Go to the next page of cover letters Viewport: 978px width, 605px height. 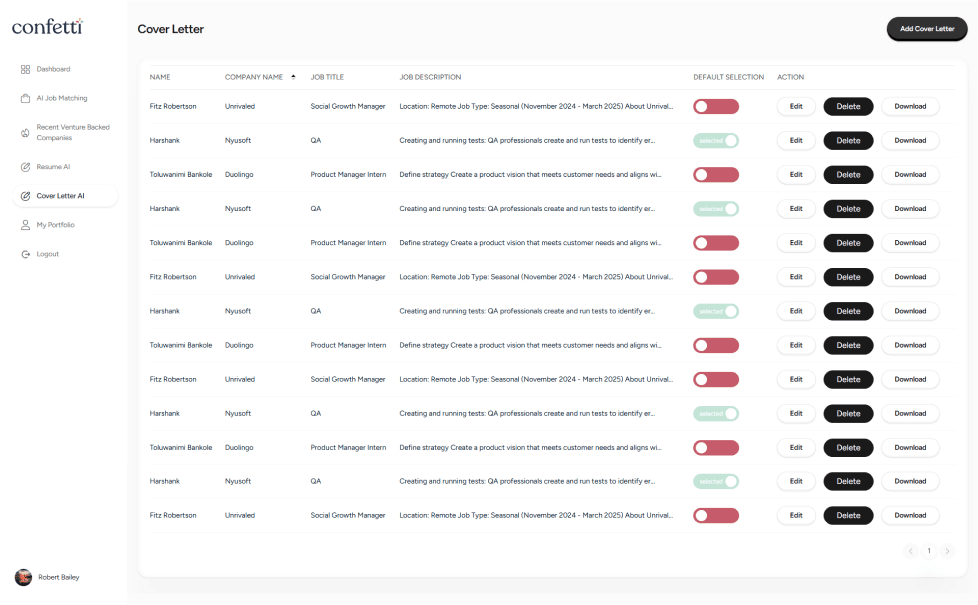coord(947,551)
